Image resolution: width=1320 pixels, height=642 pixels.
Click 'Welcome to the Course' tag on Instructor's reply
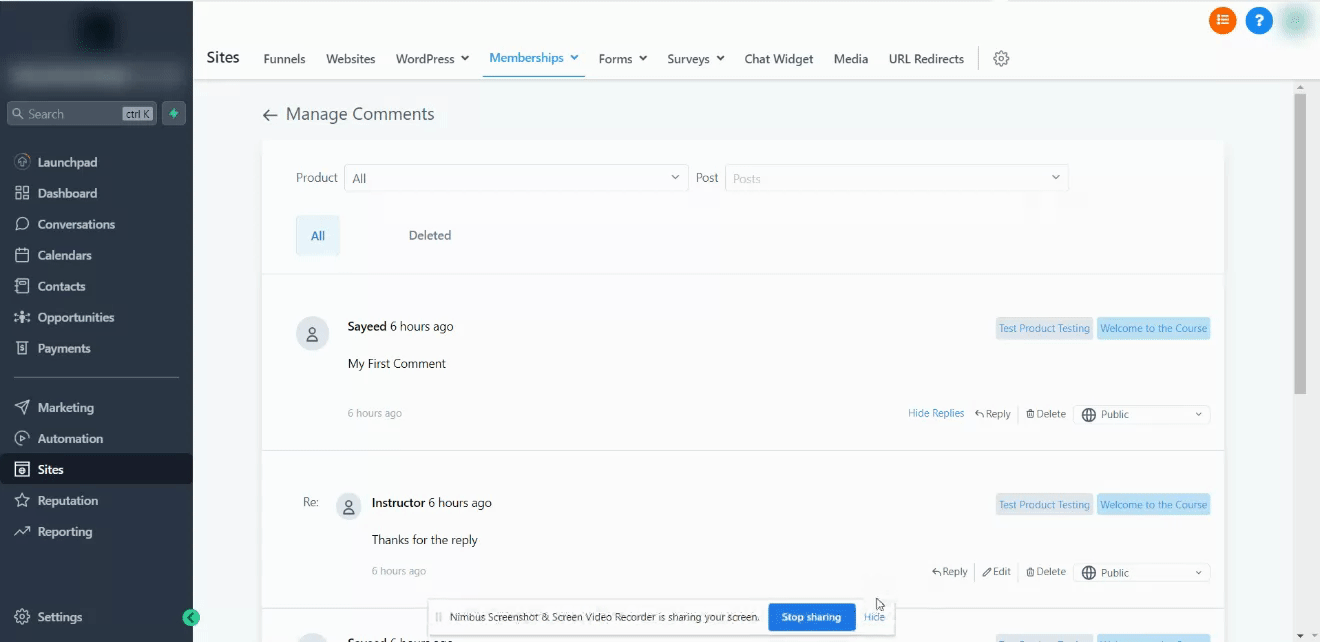tap(1153, 505)
